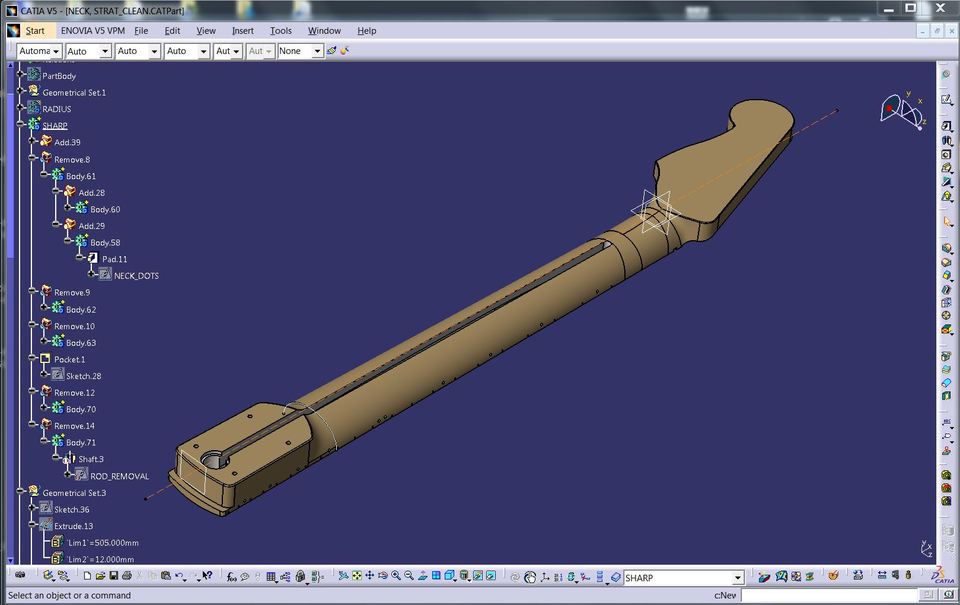This screenshot has width=960, height=605.
Task: Collapse the SHARP body node
Action: click(21, 124)
